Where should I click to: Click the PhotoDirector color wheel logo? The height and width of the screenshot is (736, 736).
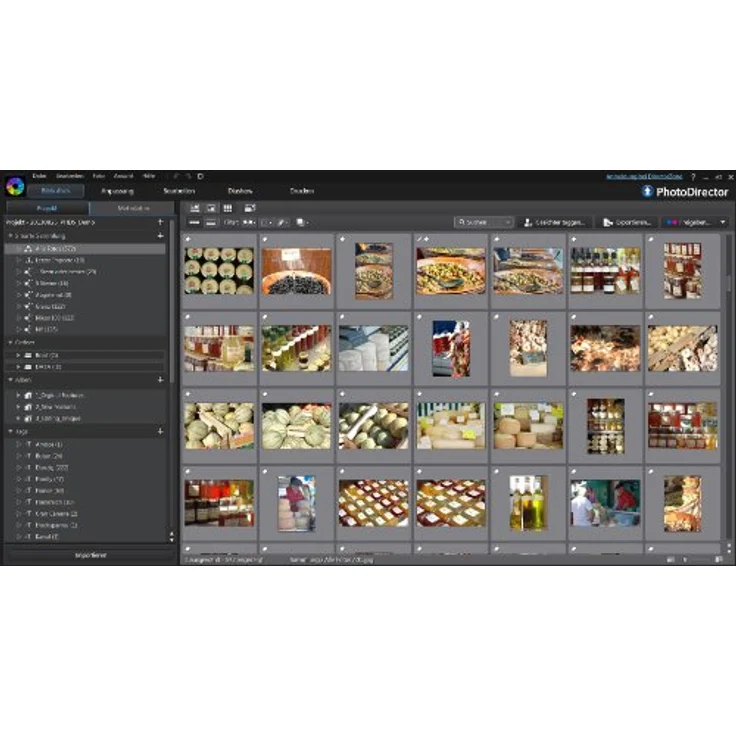pos(15,186)
